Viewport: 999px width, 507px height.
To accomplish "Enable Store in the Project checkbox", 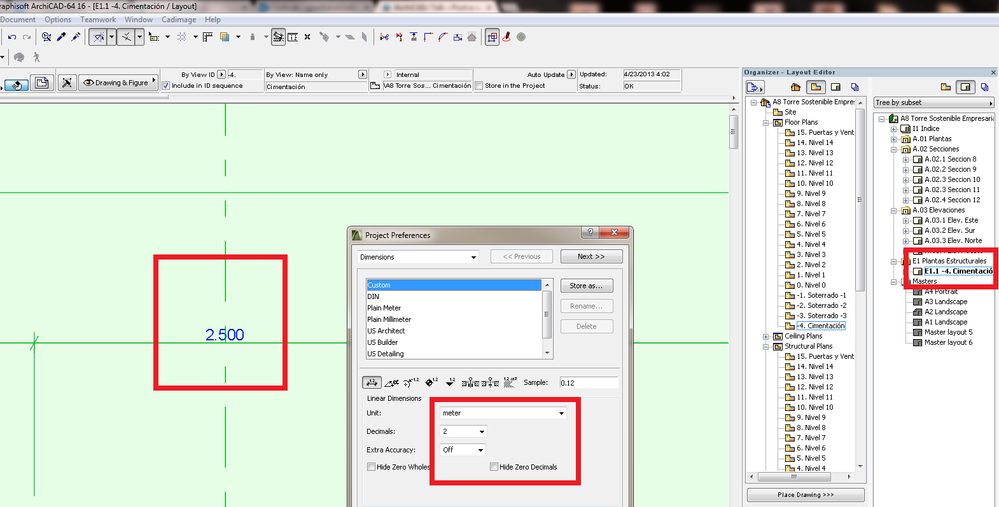I will pyautogui.click(x=479, y=85).
